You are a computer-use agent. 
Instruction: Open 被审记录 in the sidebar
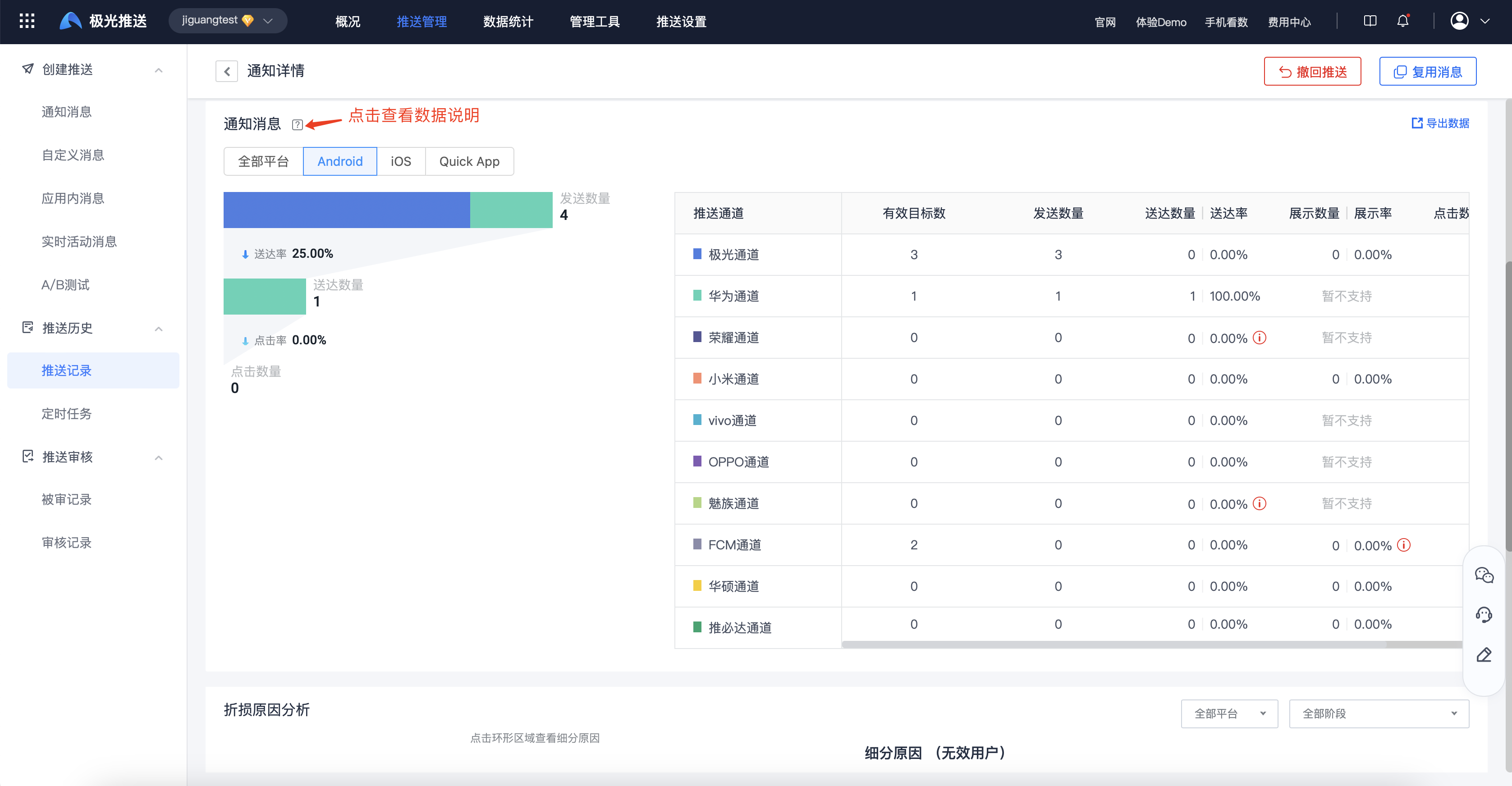pyautogui.click(x=66, y=499)
